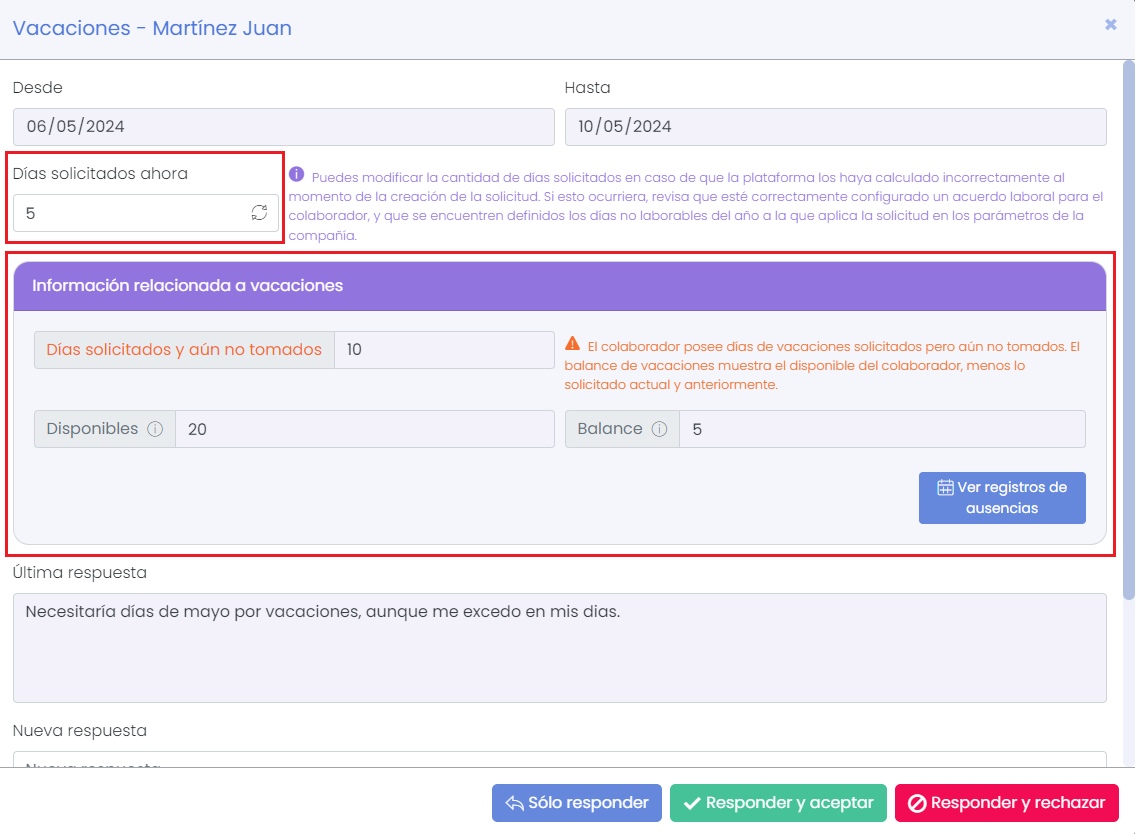The height and width of the screenshot is (835, 1136).
Task: Click the recalculate icon in Días solicitados ahora
Action: pos(259,213)
